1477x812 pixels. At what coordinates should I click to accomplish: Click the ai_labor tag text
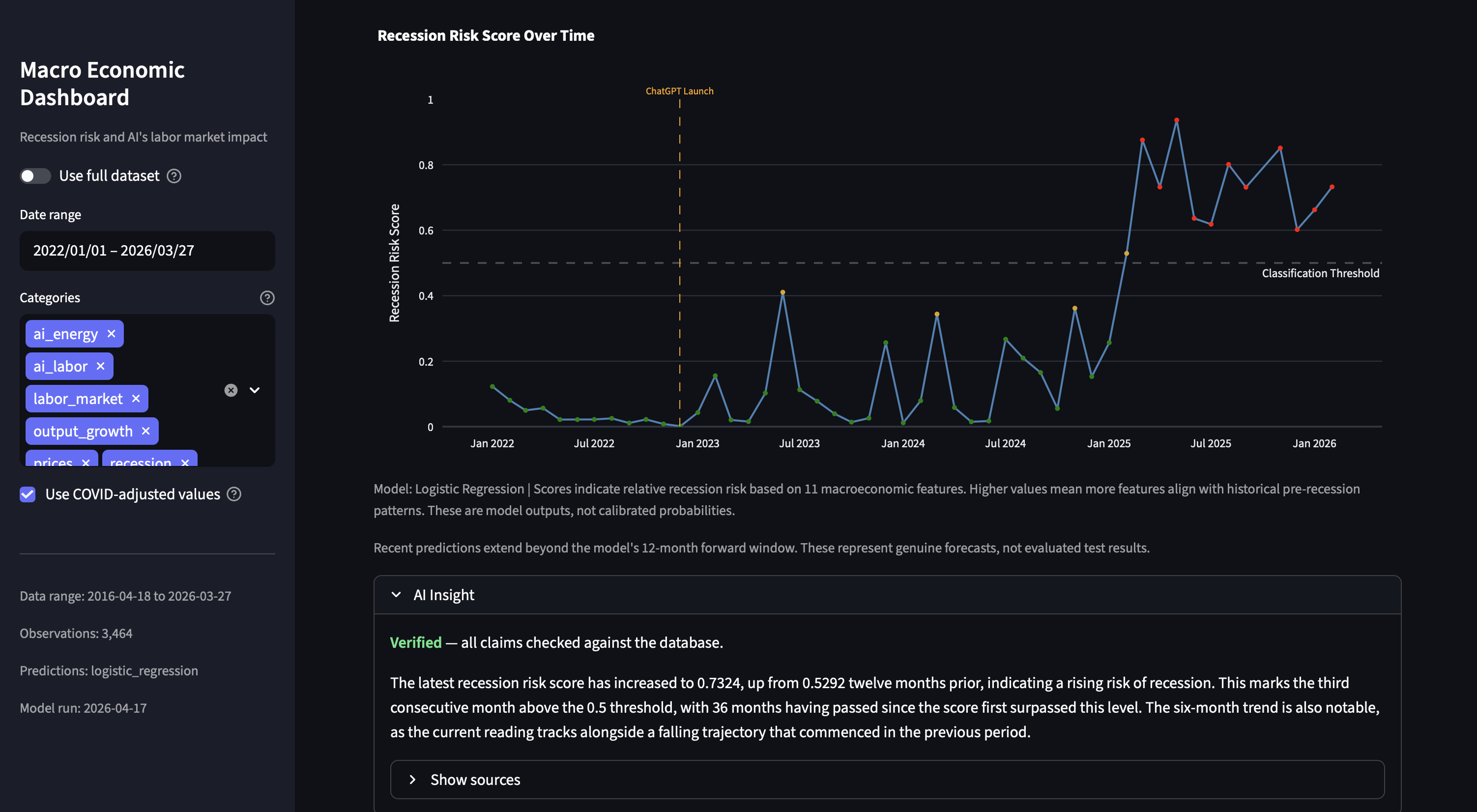[x=60, y=367]
